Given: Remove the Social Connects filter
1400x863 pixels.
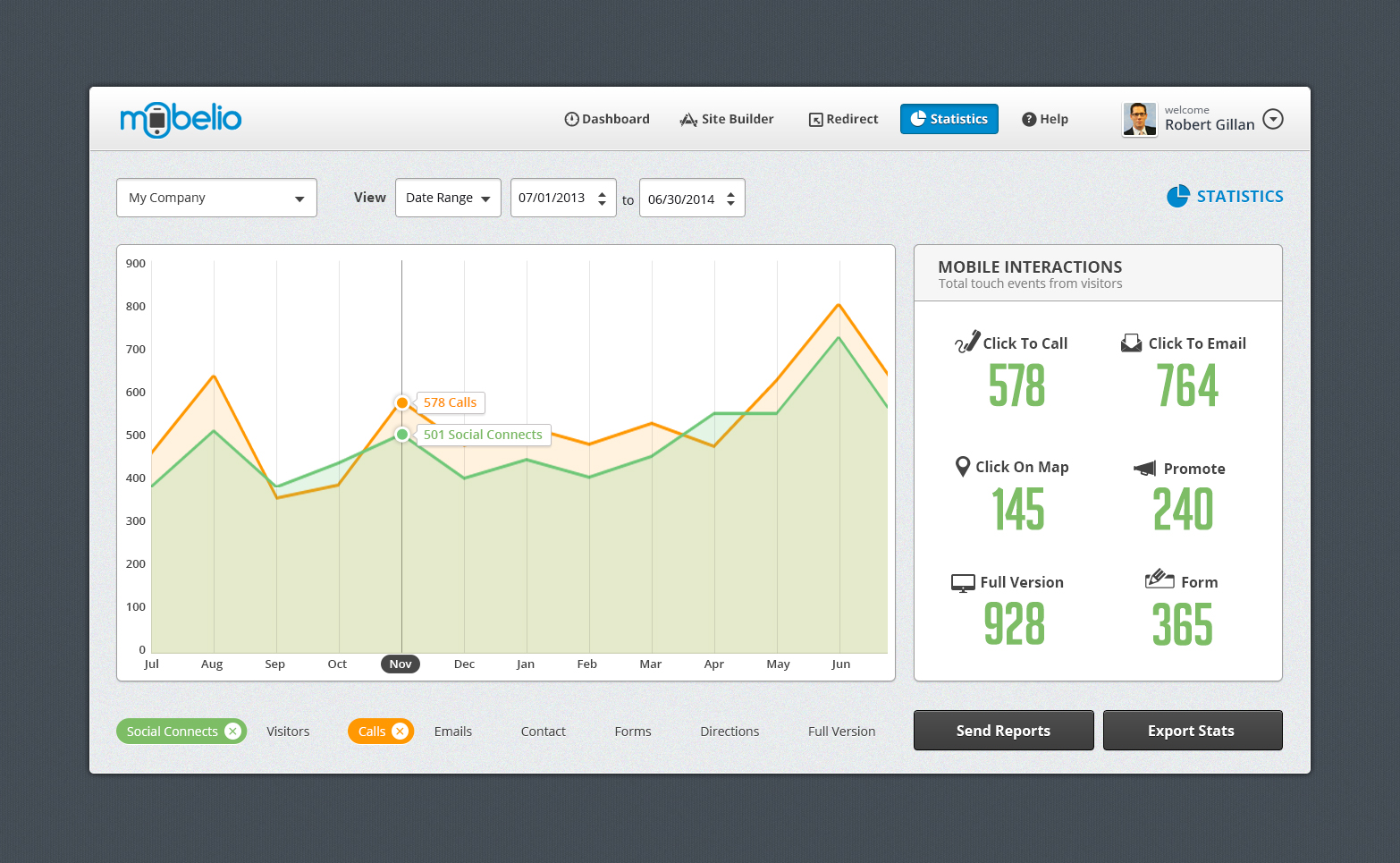Looking at the screenshot, I should tap(233, 732).
